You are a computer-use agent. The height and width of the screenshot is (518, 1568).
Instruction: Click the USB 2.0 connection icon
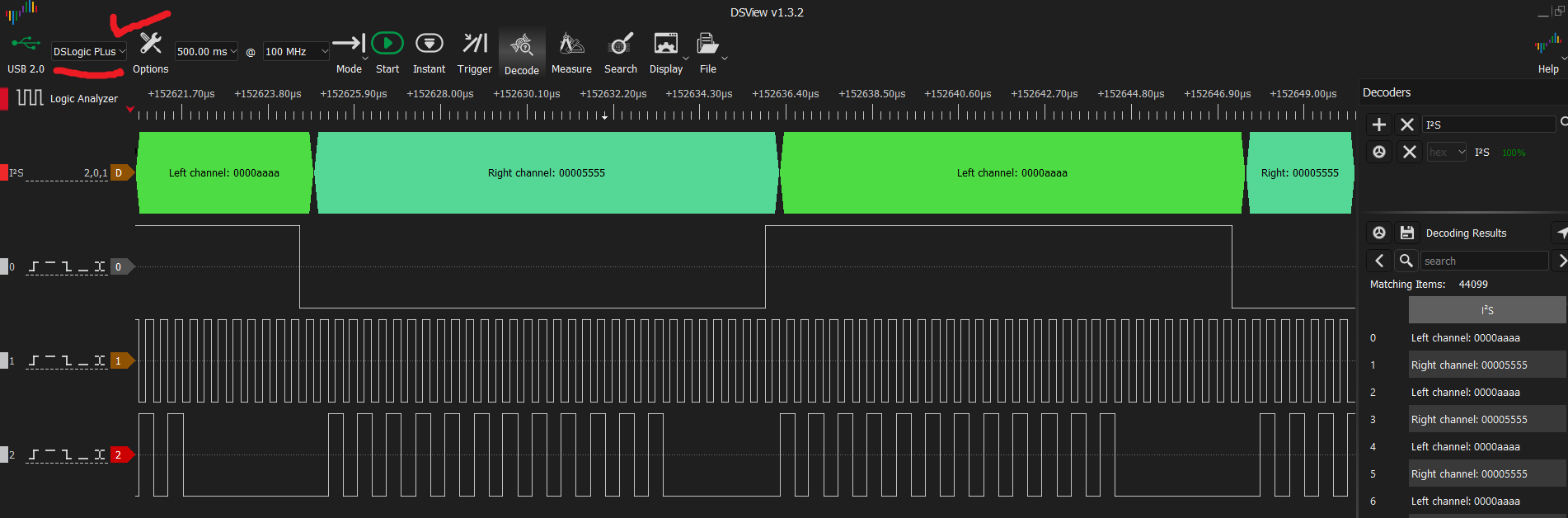pyautogui.click(x=26, y=43)
